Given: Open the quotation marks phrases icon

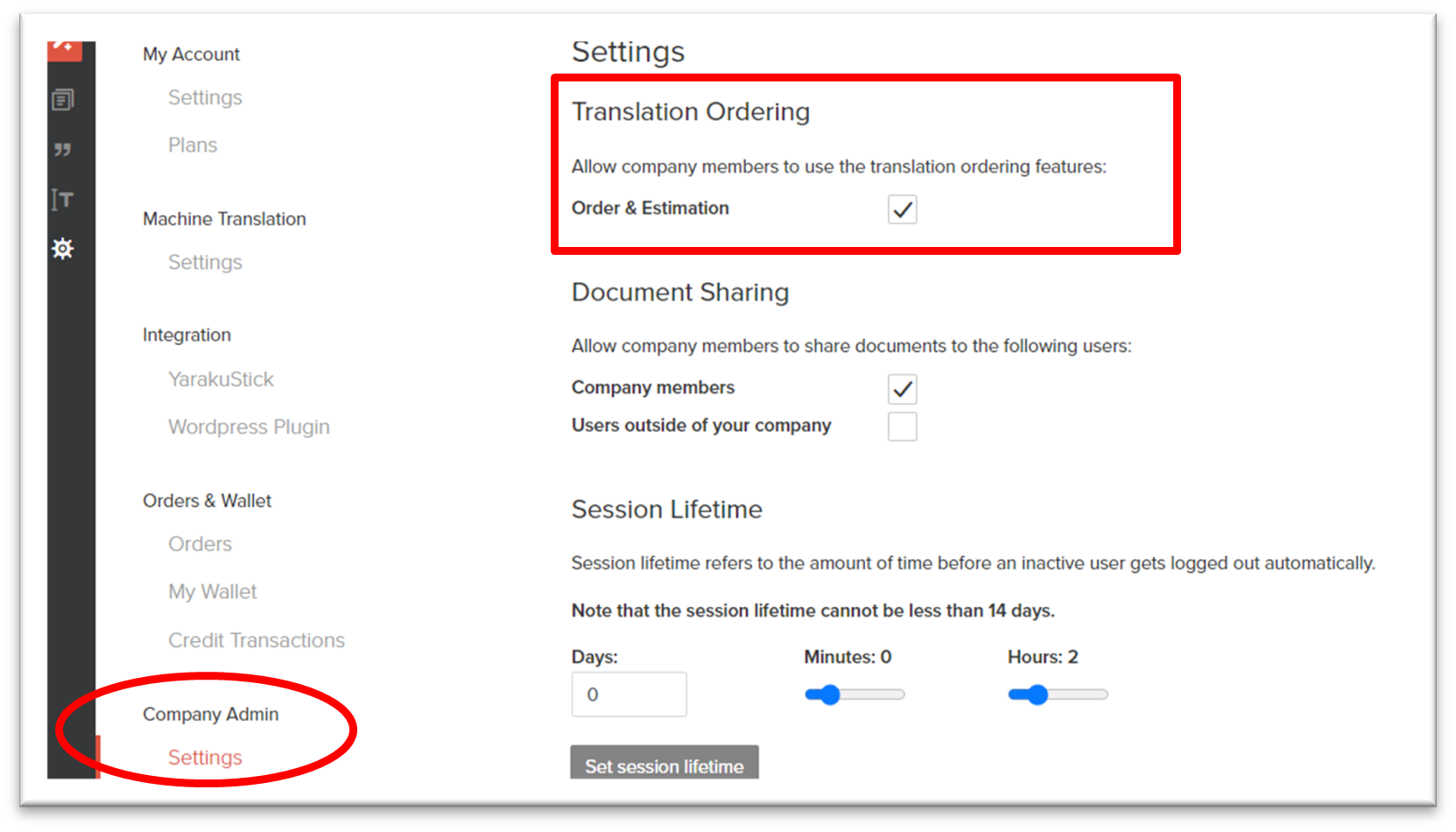Looking at the screenshot, I should click(63, 150).
